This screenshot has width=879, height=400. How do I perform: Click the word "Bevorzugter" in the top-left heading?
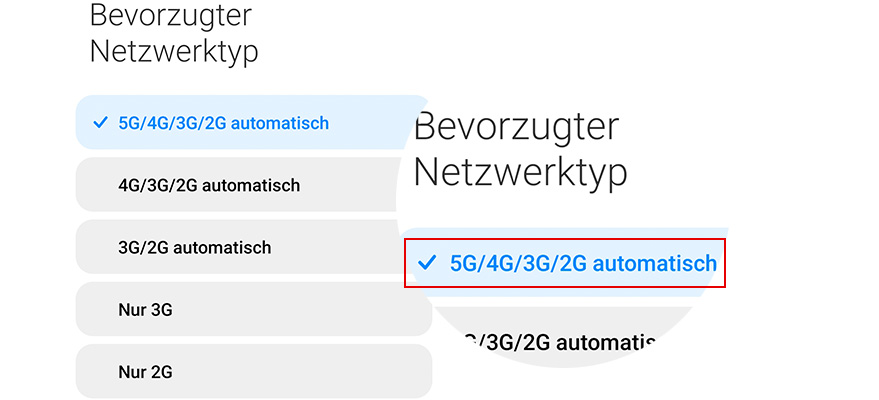click(171, 15)
